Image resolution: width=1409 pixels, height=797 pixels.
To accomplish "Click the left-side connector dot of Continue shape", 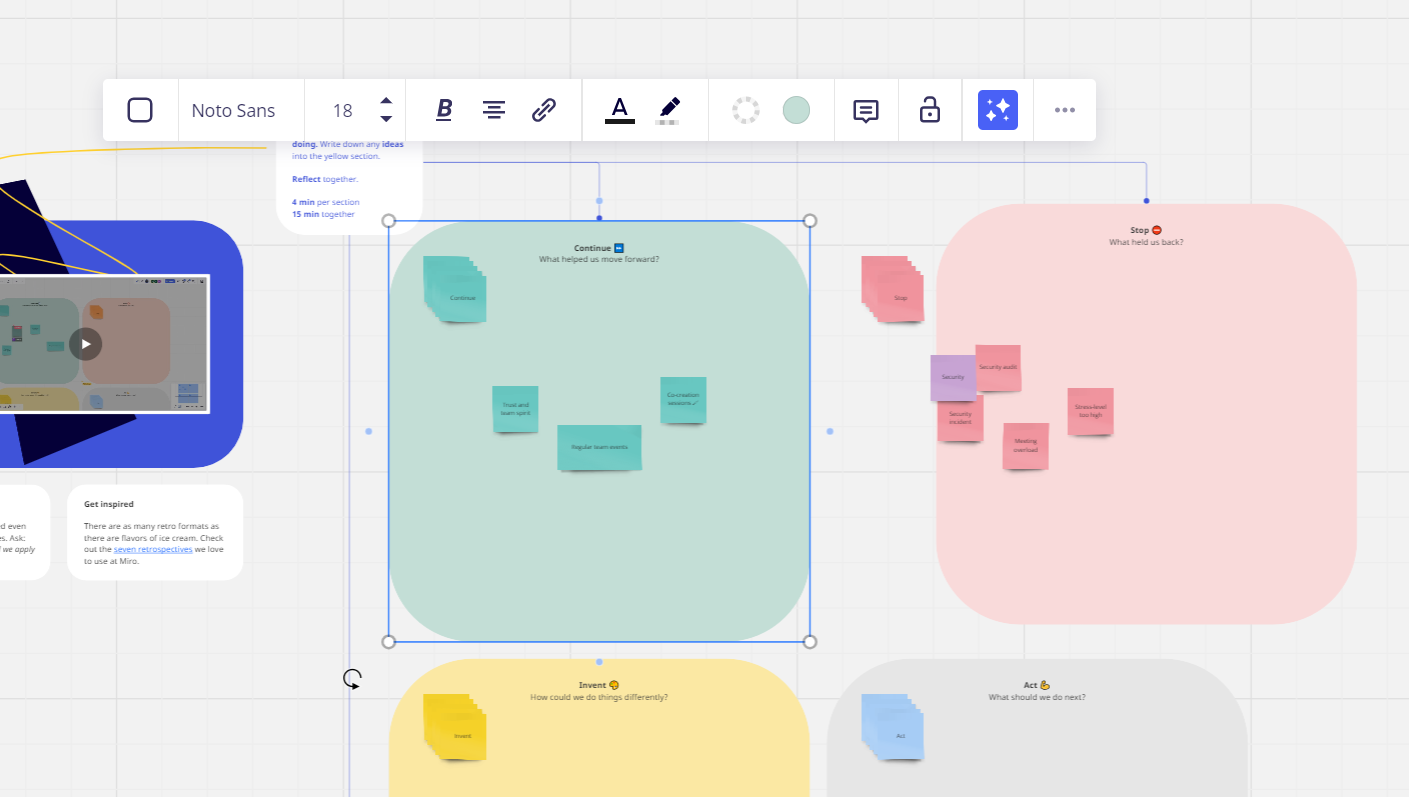I will [x=369, y=431].
